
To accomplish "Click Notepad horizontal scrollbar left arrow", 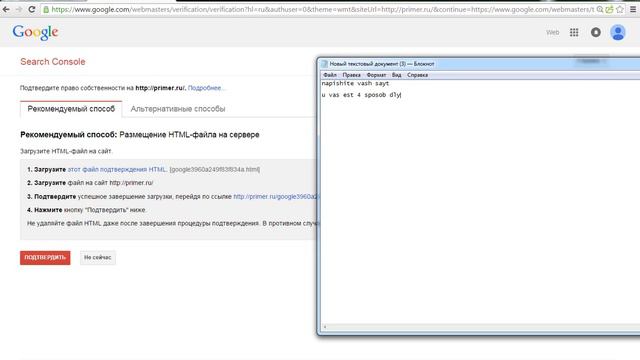I will point(325,327).
